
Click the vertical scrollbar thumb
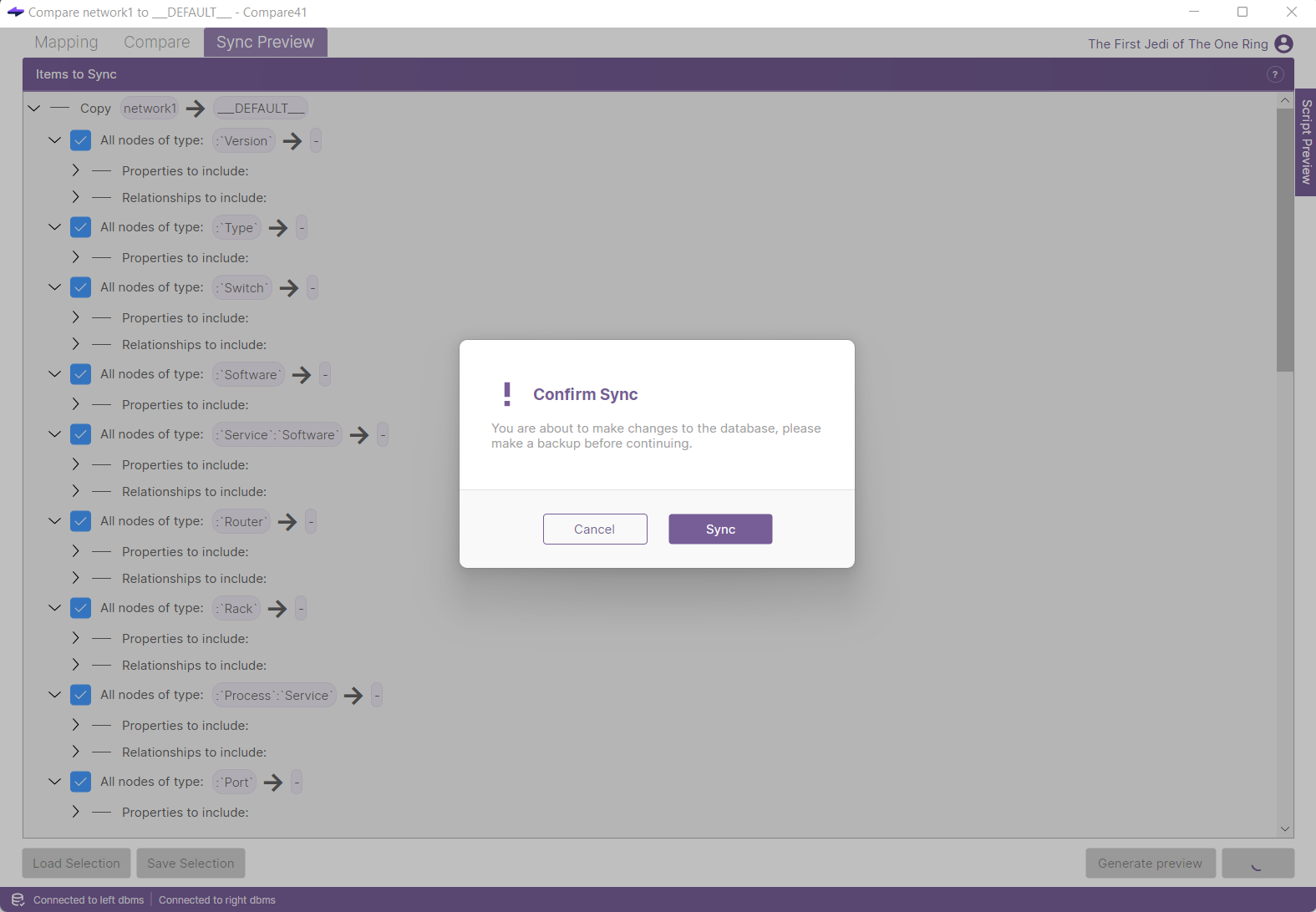[1285, 240]
